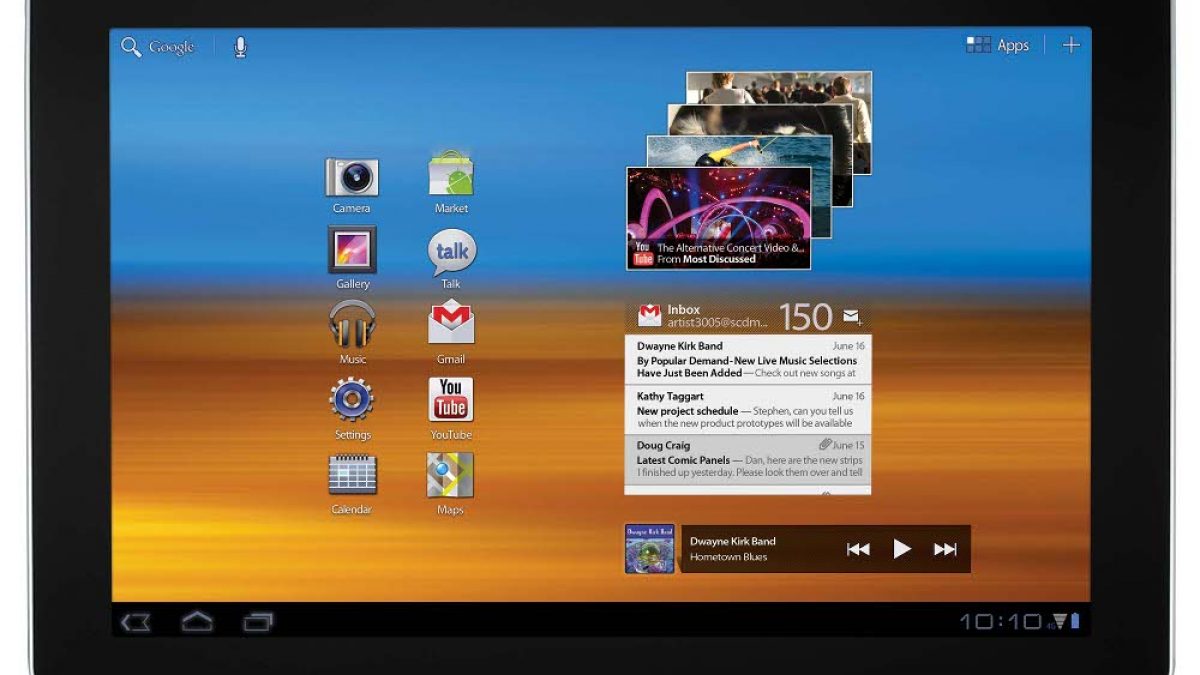Screen dimensions: 1200x675
Task: Start voice search with microphone
Action: tap(240, 47)
